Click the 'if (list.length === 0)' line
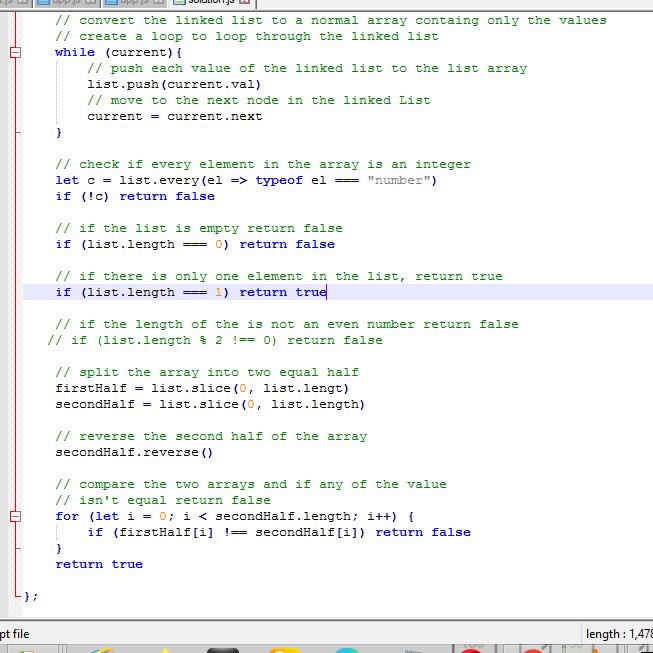This screenshot has width=653, height=653. 195,244
